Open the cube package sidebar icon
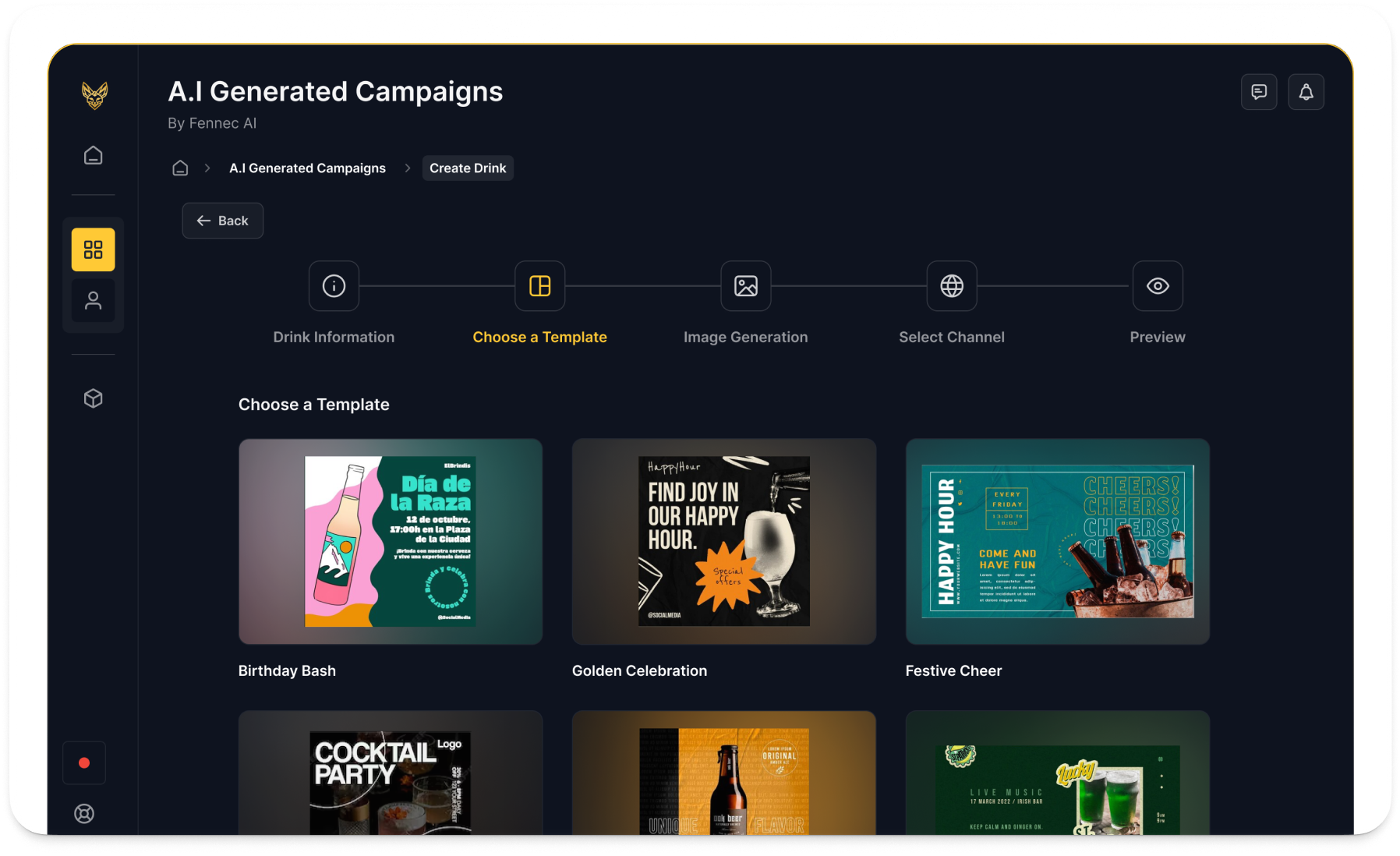Screen dimensions: 1400x856 point(93,398)
